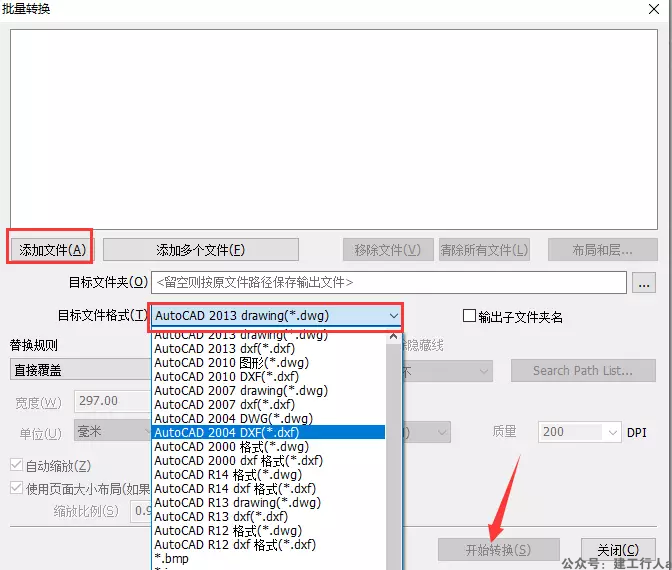Select AutoCAD 2010 DXF(*.dxf) option
This screenshot has width=672, height=570.
(268, 376)
